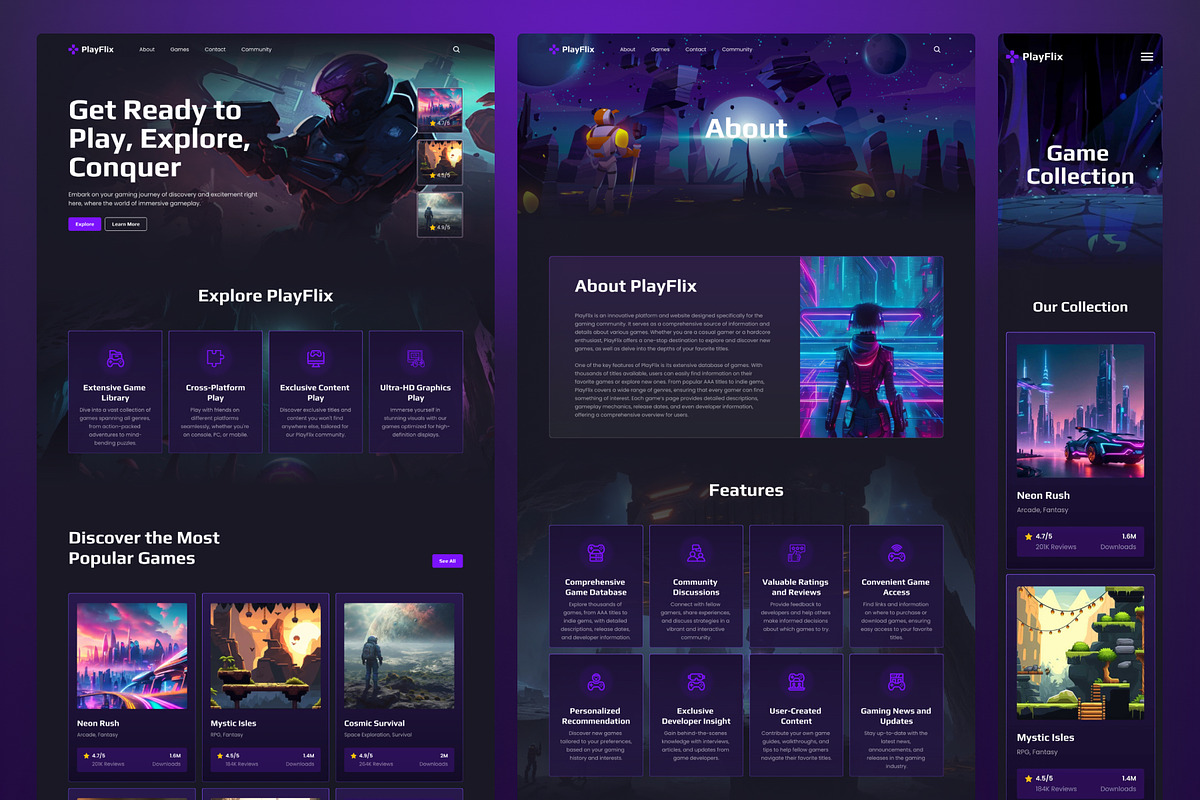Click the purple Explore button

(85, 224)
